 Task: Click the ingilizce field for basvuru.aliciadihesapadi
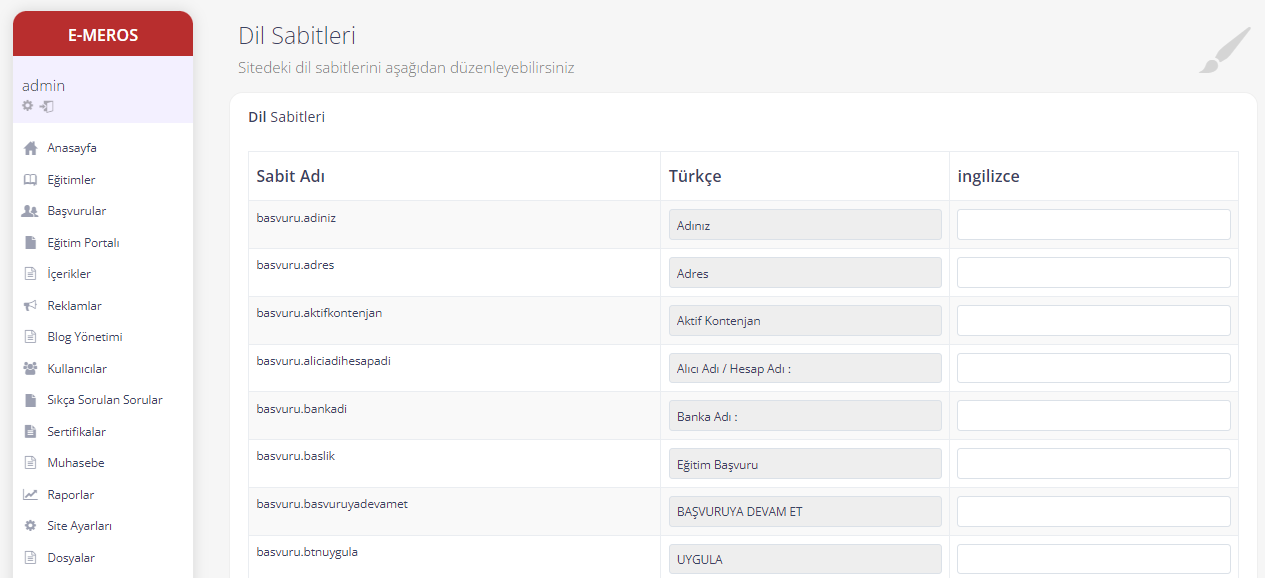pos(1094,368)
